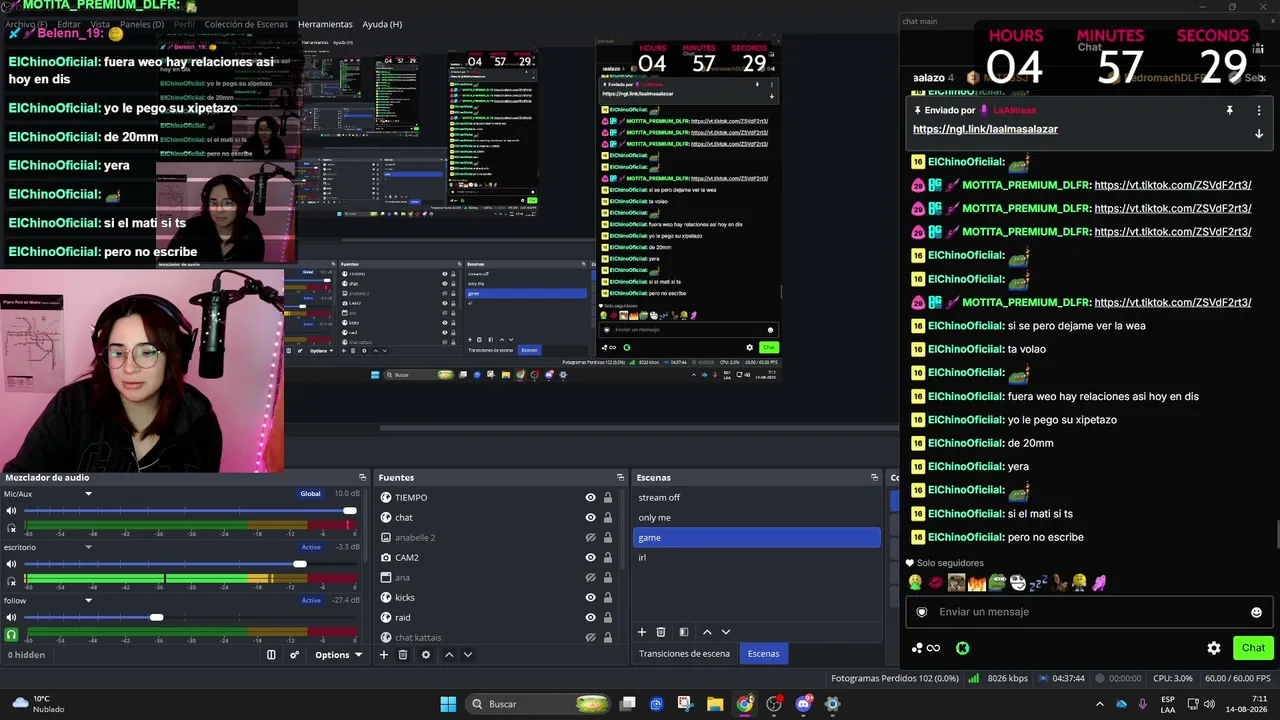Switch to the Transiciones de escena tab
Image resolution: width=1280 pixels, height=720 pixels.
pyautogui.click(x=684, y=654)
